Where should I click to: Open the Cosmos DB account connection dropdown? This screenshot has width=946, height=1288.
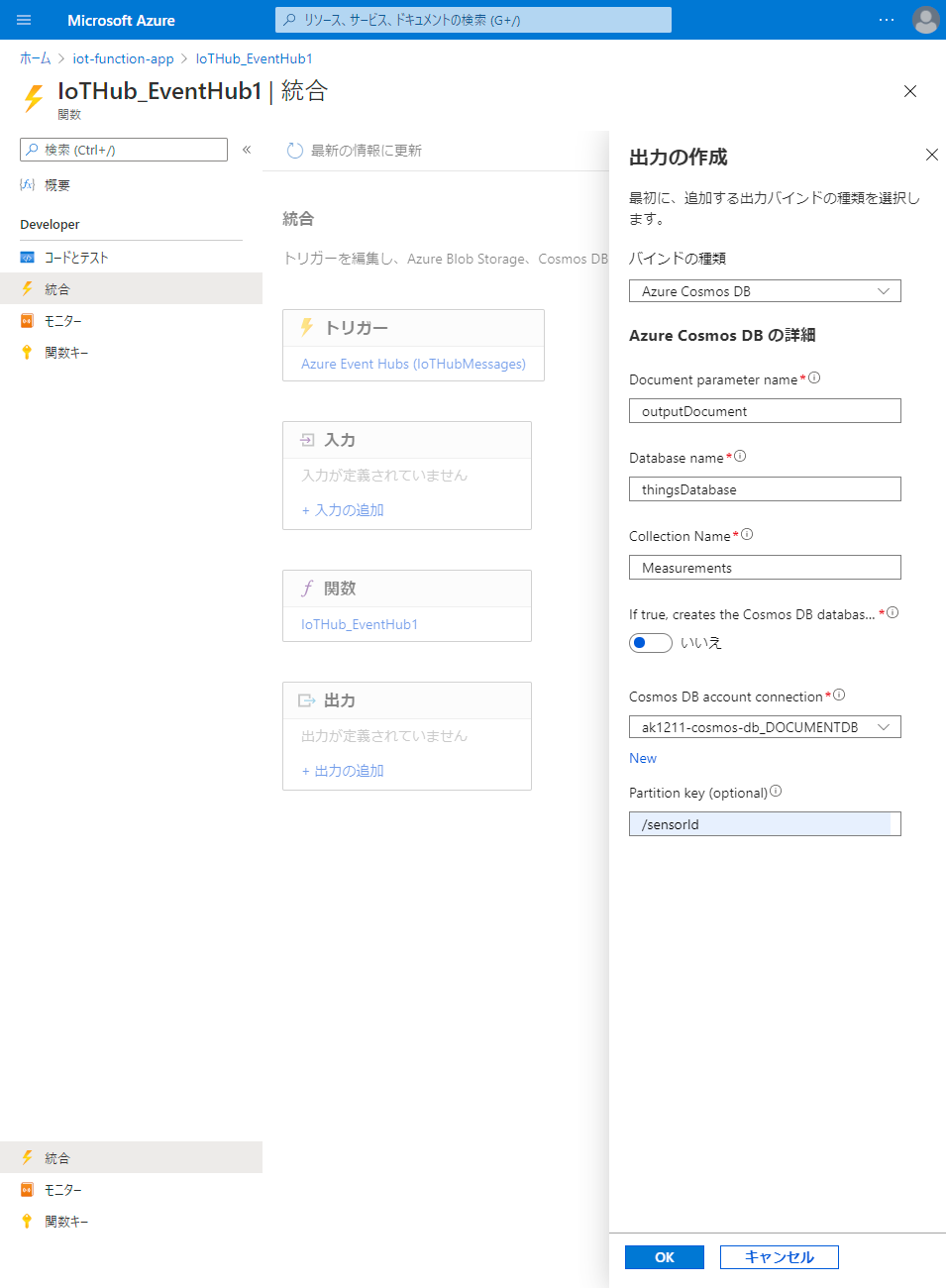[765, 727]
